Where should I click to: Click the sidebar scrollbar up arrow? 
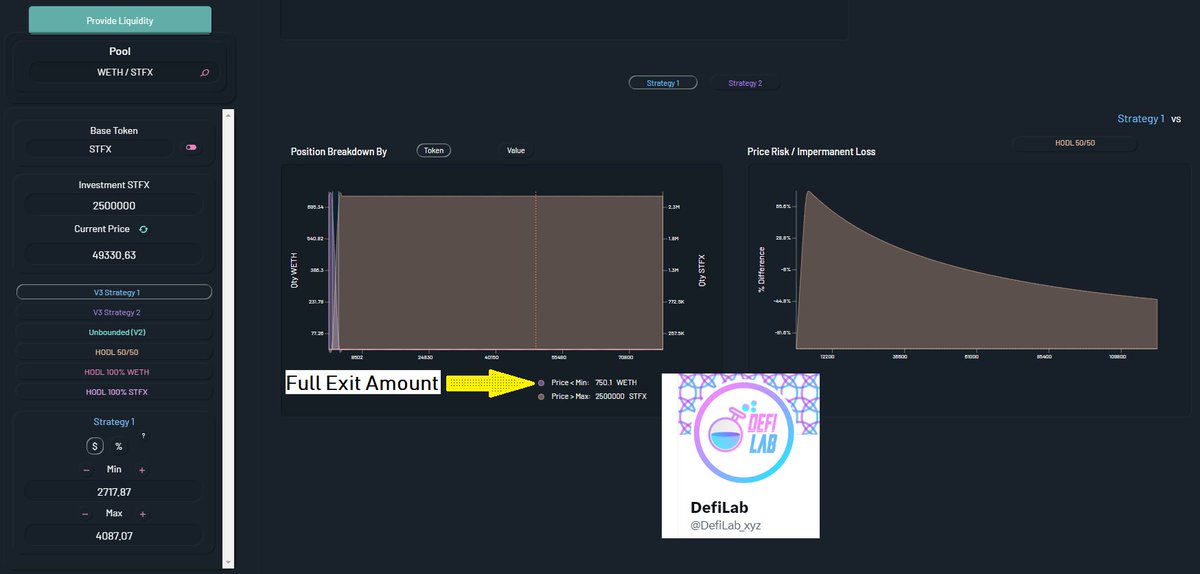click(227, 116)
